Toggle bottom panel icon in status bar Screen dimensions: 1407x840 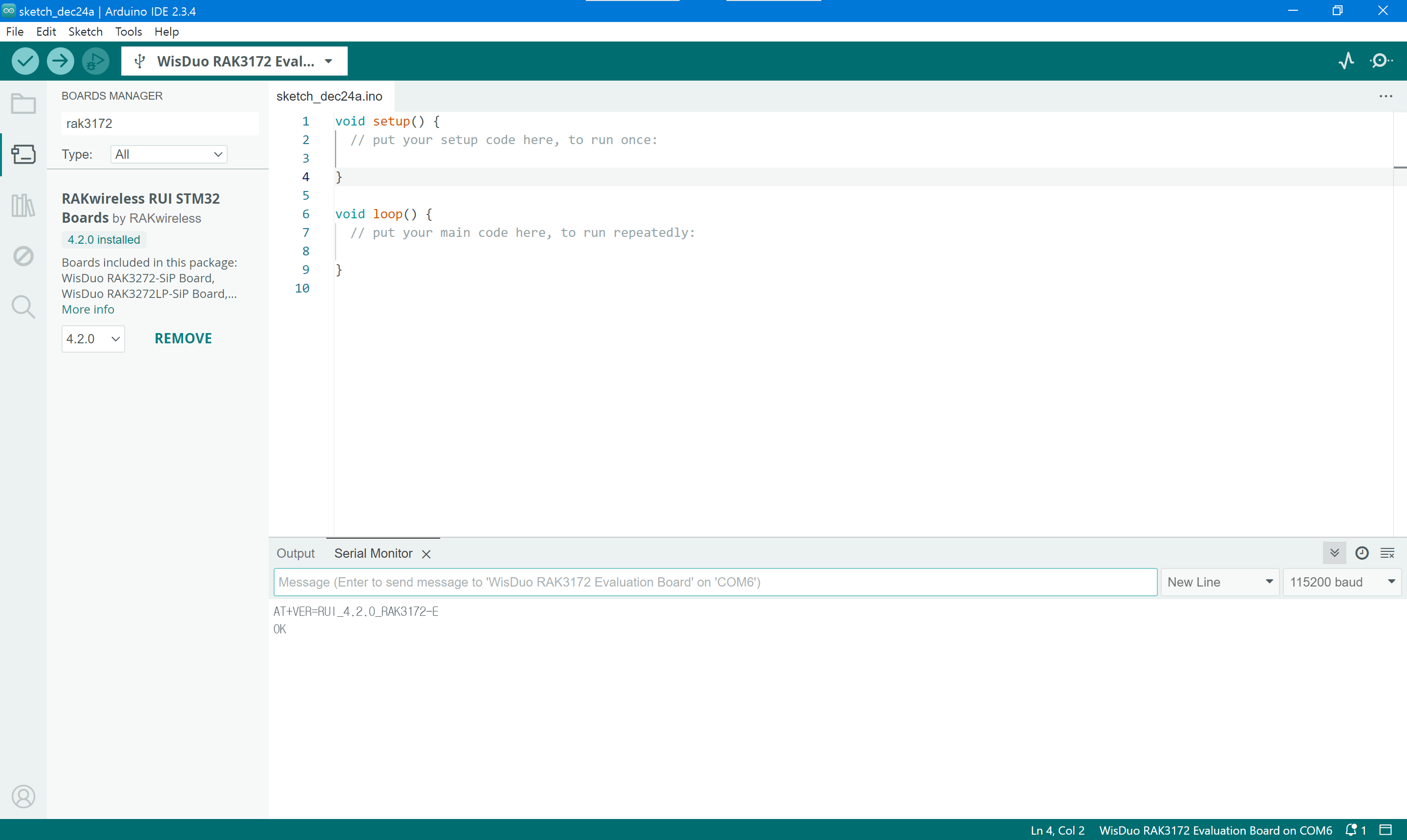1386,830
